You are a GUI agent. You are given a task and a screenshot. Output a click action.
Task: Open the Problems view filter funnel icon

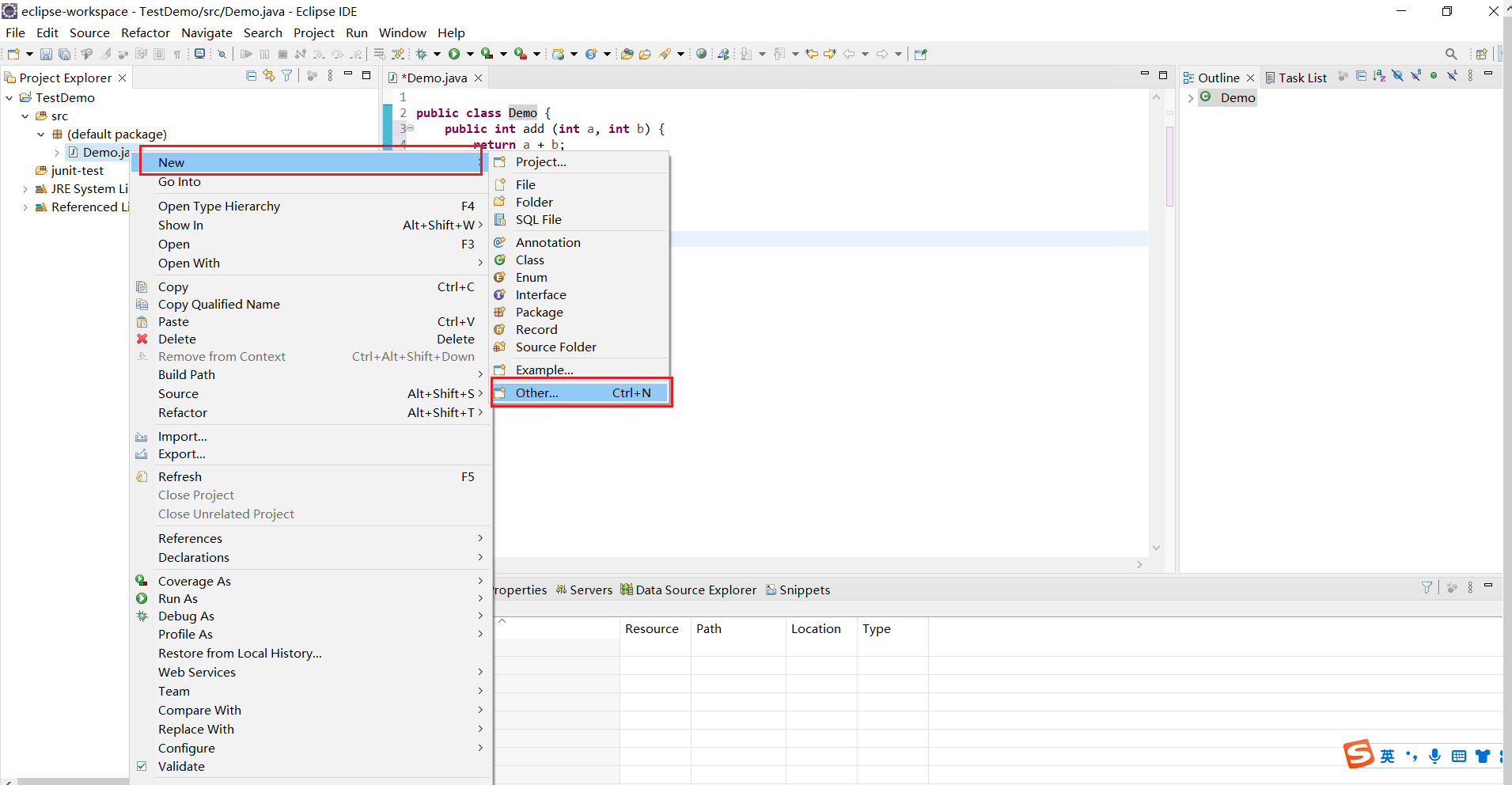pos(1427,588)
